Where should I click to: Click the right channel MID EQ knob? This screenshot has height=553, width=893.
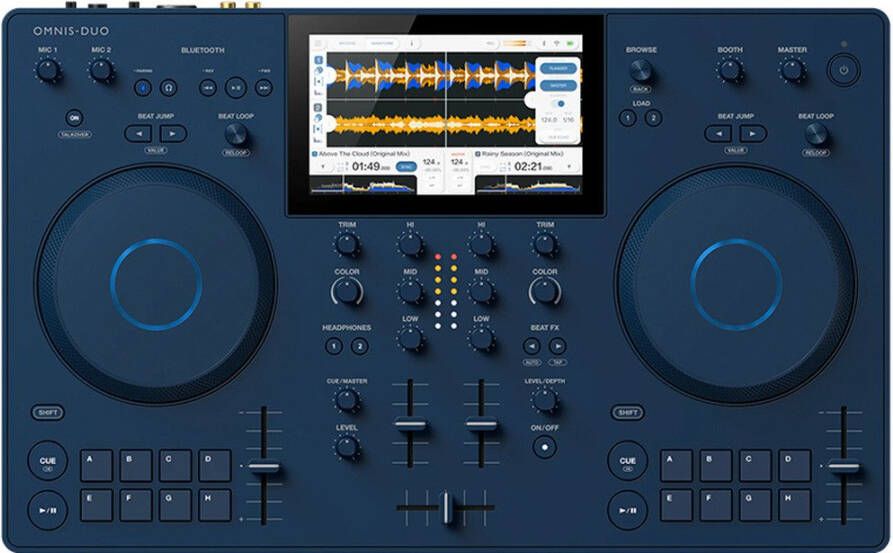481,292
